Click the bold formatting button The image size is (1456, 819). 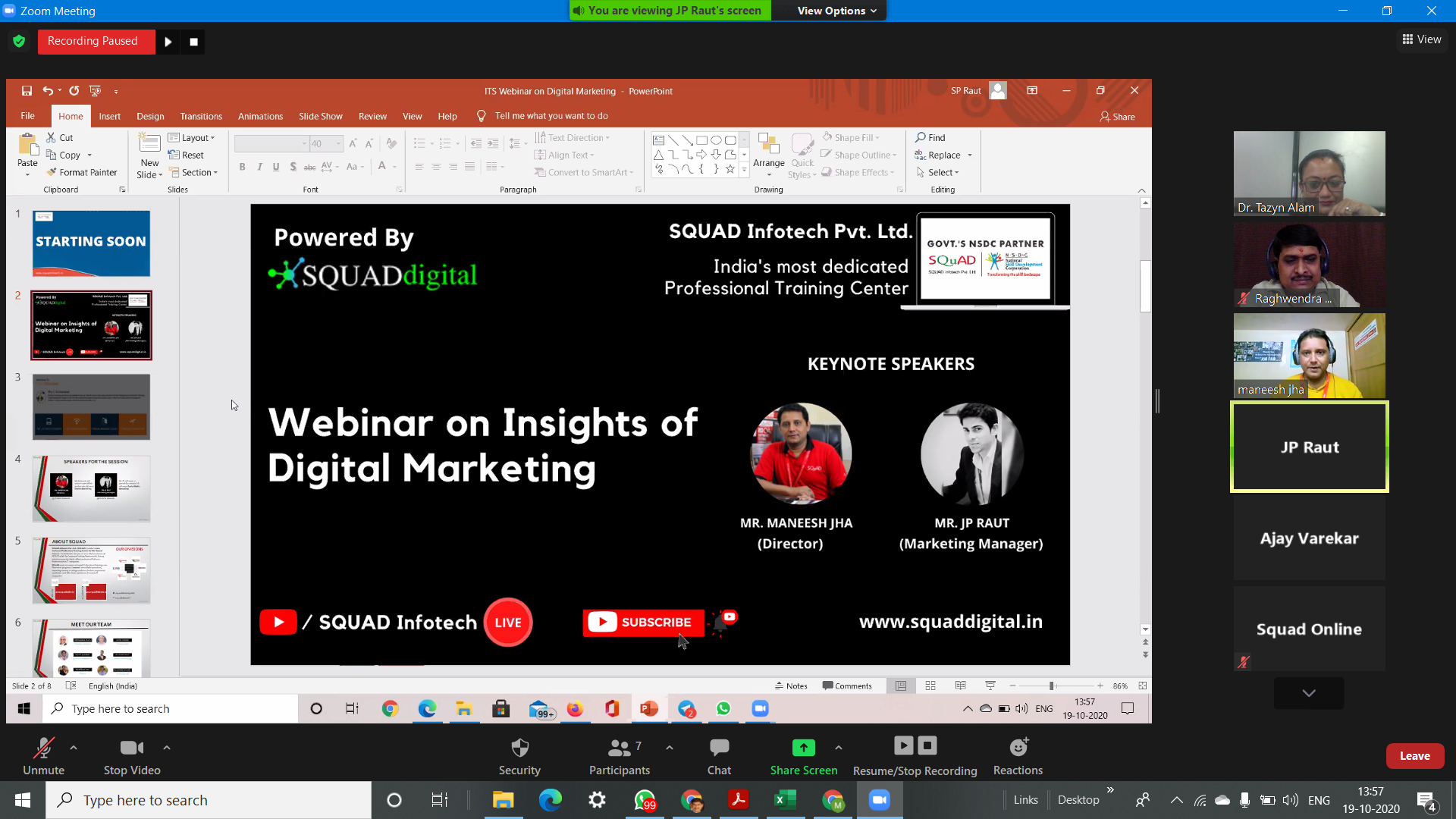(x=242, y=167)
